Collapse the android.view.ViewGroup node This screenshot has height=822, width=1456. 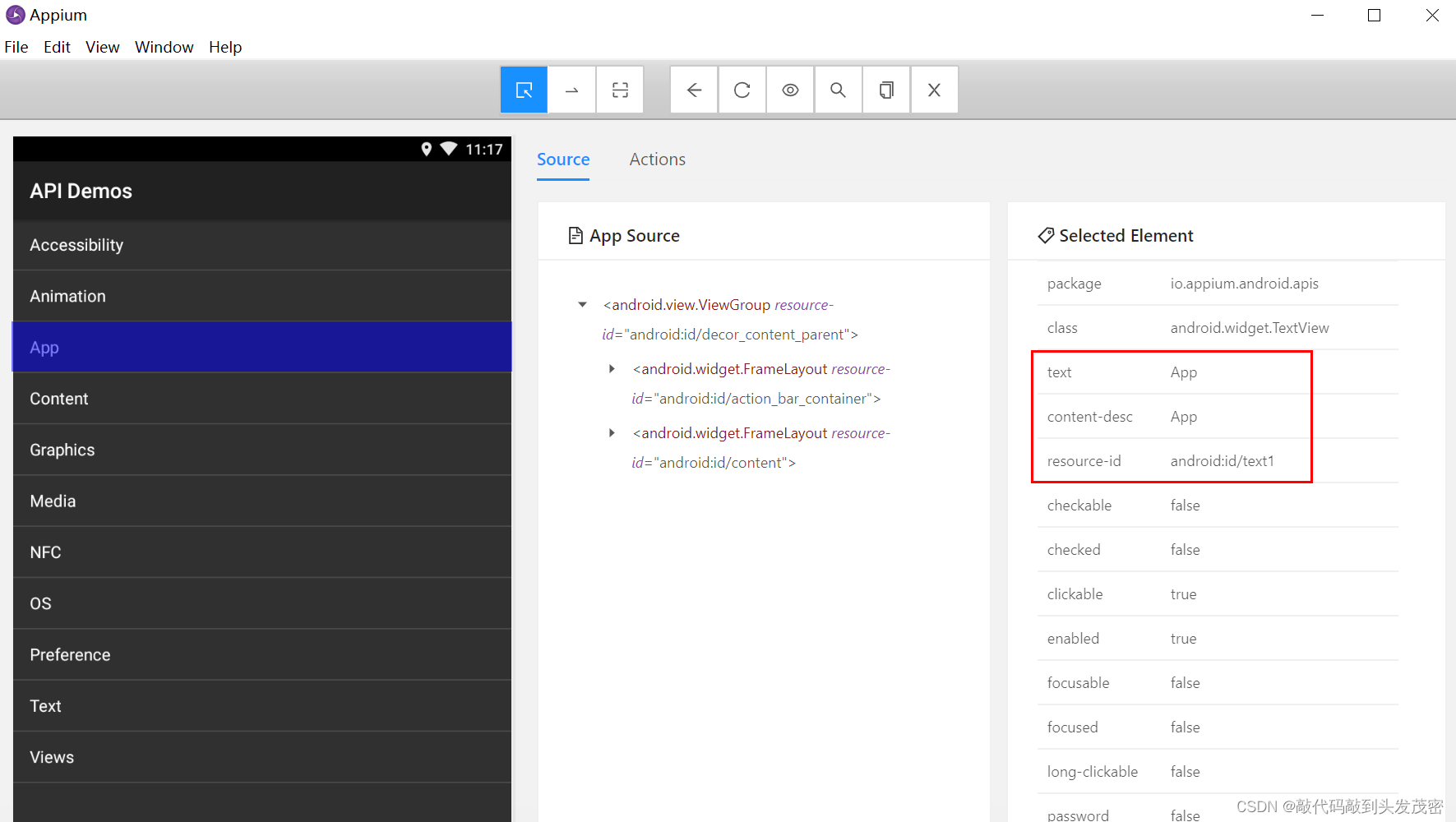583,305
